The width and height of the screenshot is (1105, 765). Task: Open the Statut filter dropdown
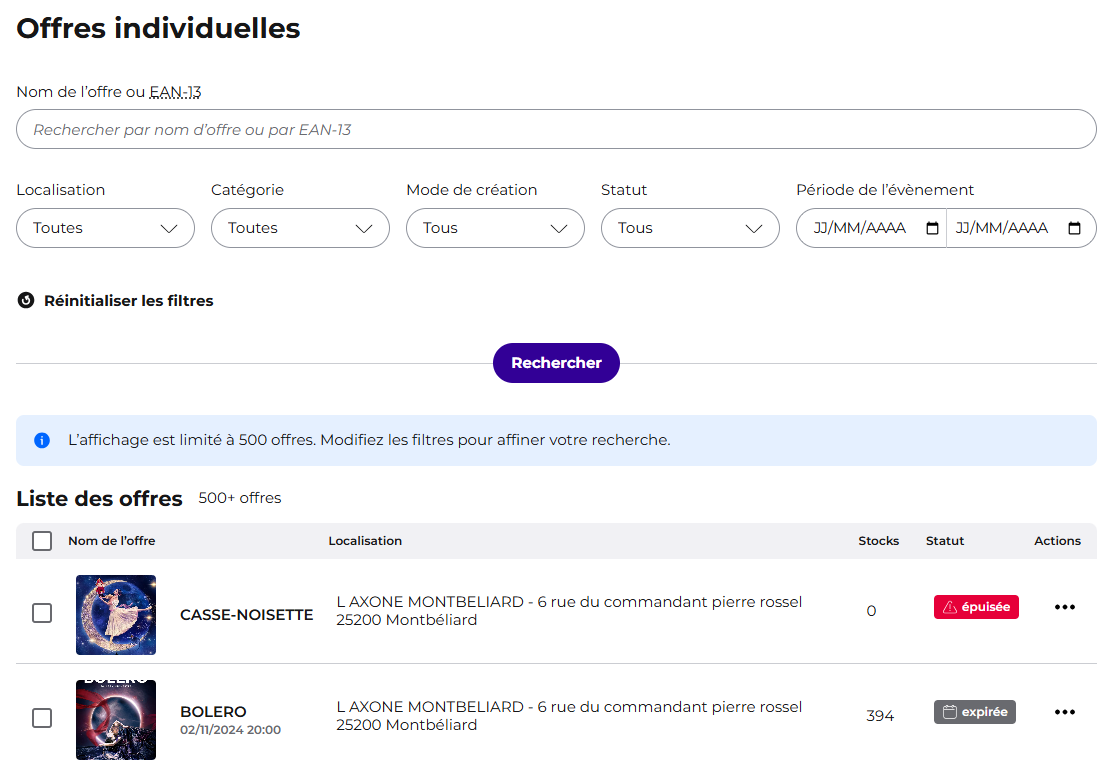pyautogui.click(x=690, y=228)
